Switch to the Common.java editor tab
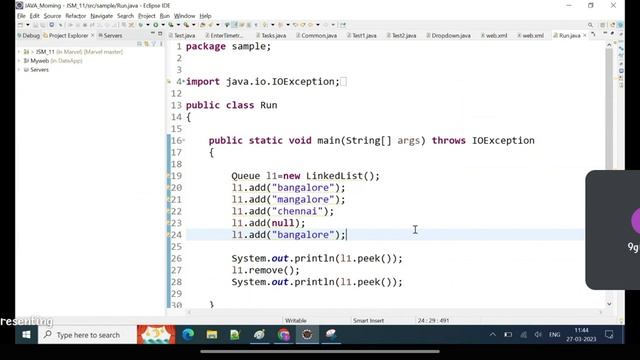Screen dimensions: 640x360 pos(316,36)
